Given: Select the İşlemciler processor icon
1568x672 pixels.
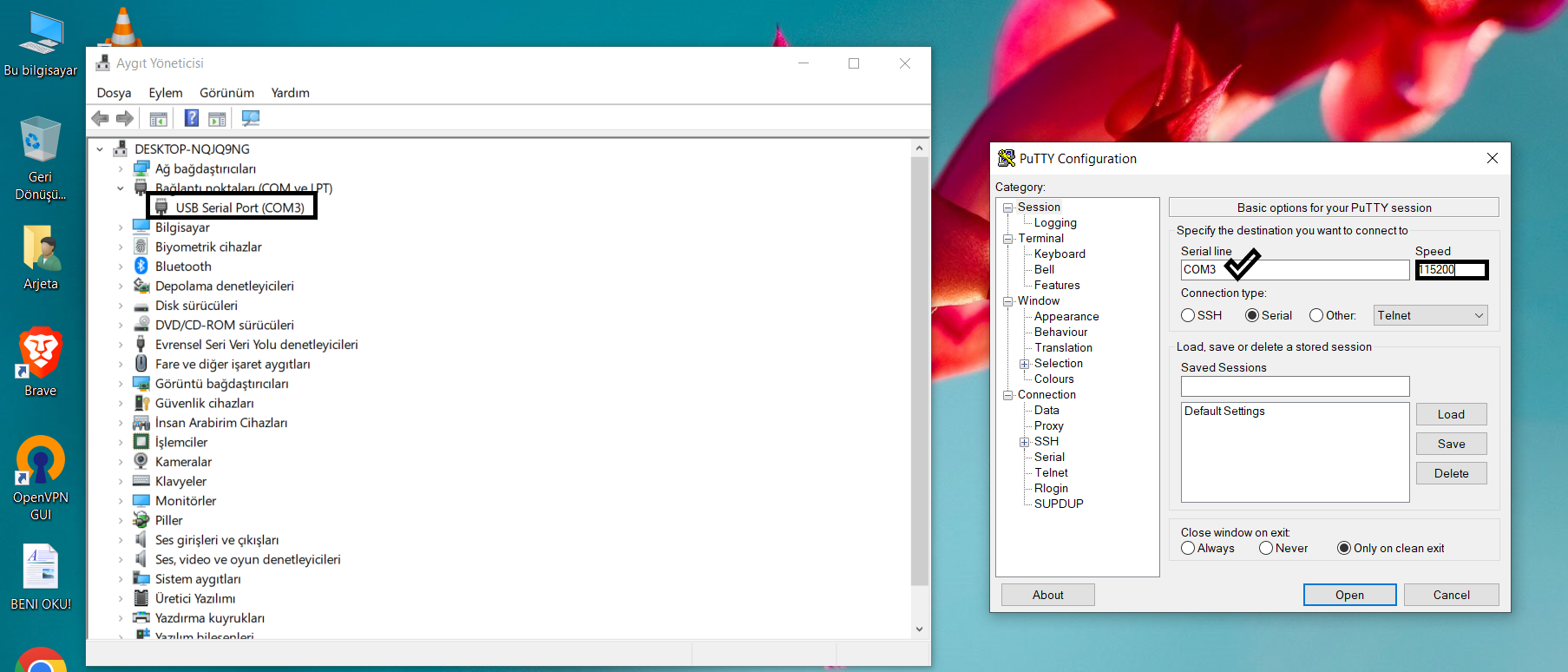Looking at the screenshot, I should click(141, 442).
